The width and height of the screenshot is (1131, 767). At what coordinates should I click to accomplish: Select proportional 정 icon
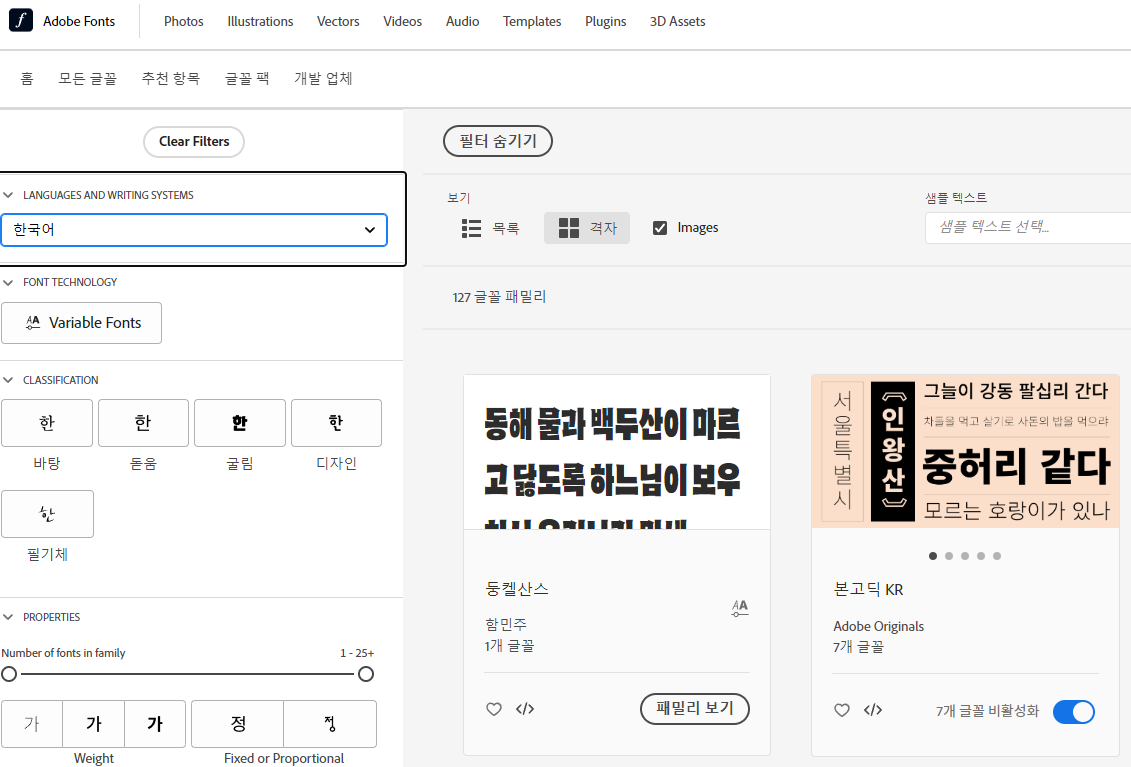(x=330, y=724)
